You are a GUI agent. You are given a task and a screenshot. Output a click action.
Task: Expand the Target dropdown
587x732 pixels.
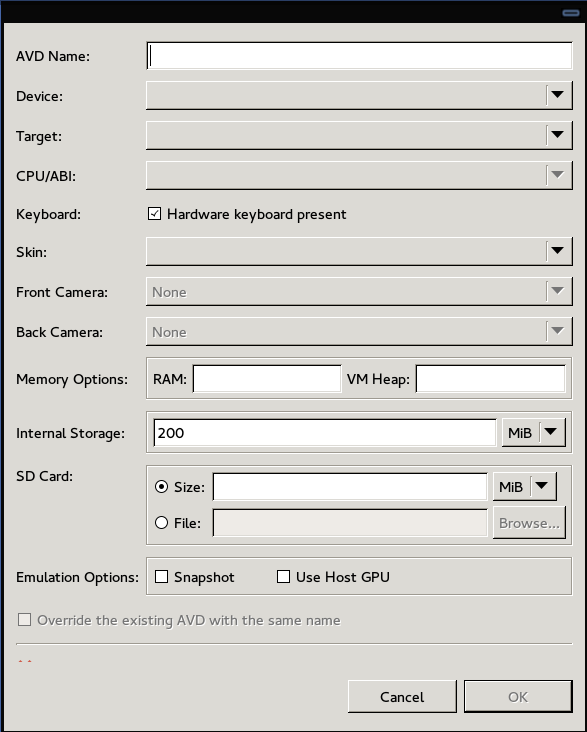pos(359,136)
